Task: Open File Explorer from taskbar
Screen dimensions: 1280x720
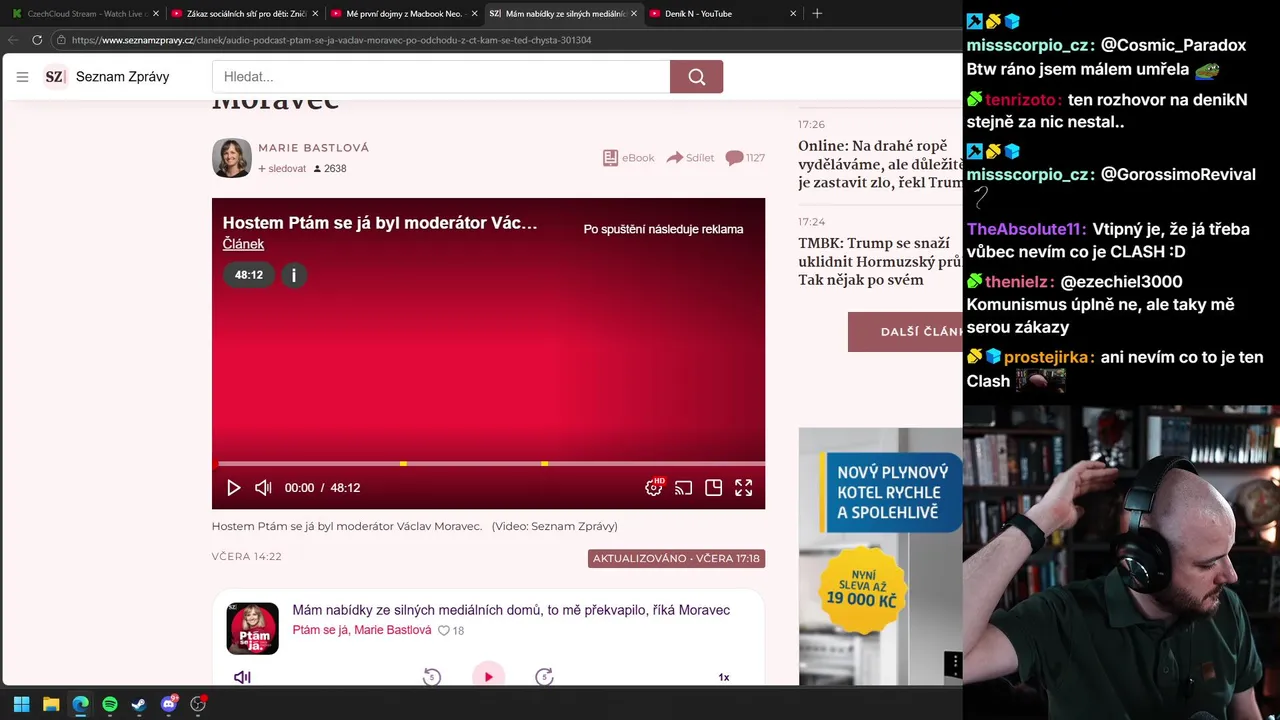Action: click(x=51, y=704)
